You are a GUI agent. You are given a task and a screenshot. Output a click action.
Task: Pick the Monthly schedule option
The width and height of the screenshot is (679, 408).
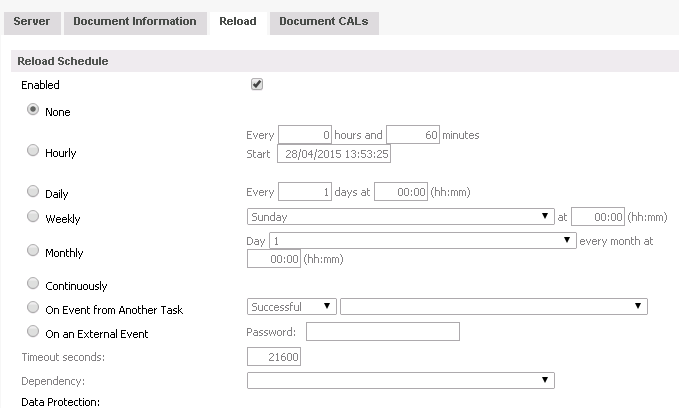[x=33, y=251]
